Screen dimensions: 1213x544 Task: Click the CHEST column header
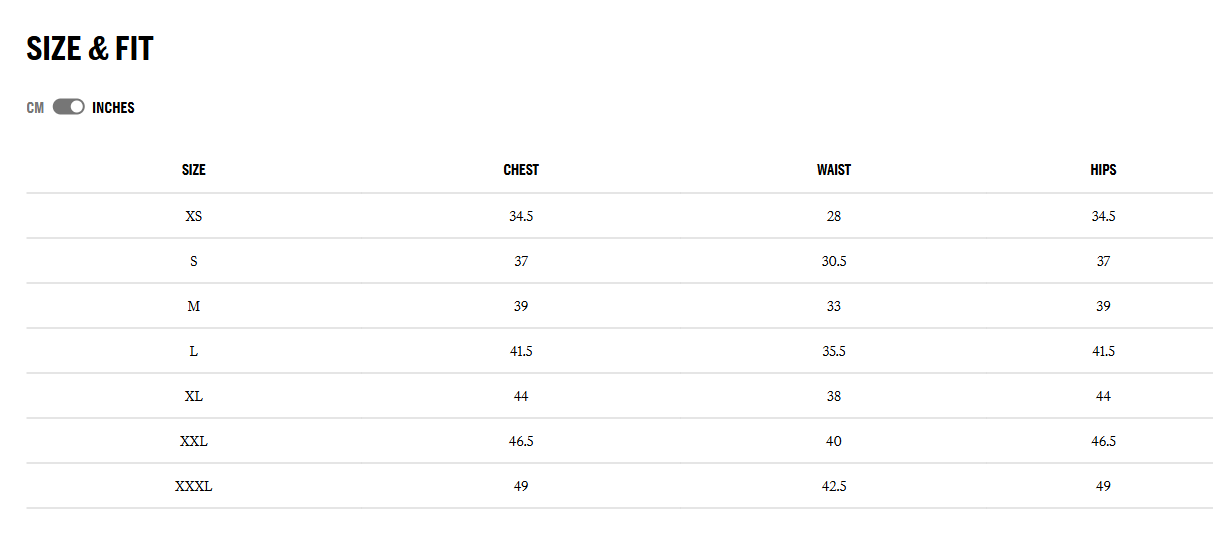tap(521, 170)
